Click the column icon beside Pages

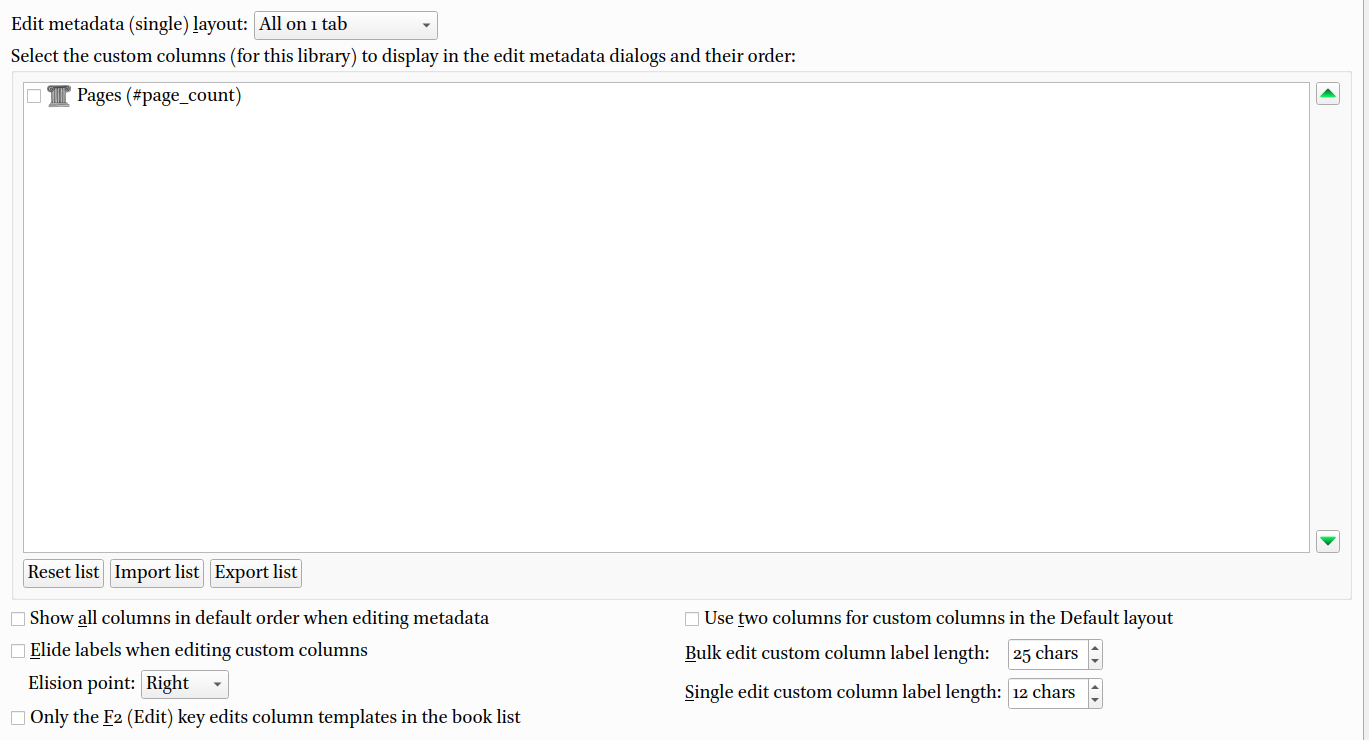point(59,96)
